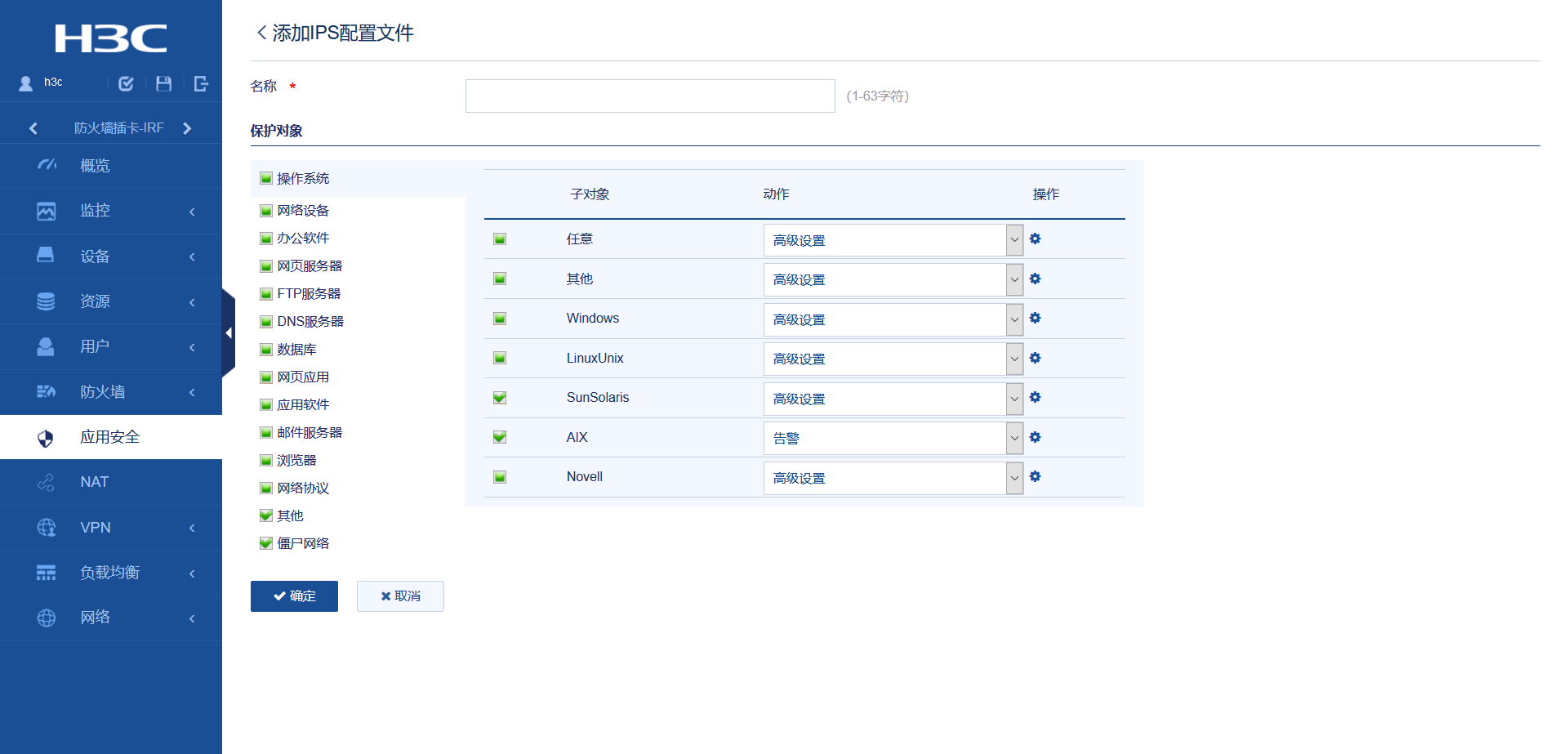Open the gear settings for AIX row
Viewport: 1568px width, 754px height.
pos(1035,437)
